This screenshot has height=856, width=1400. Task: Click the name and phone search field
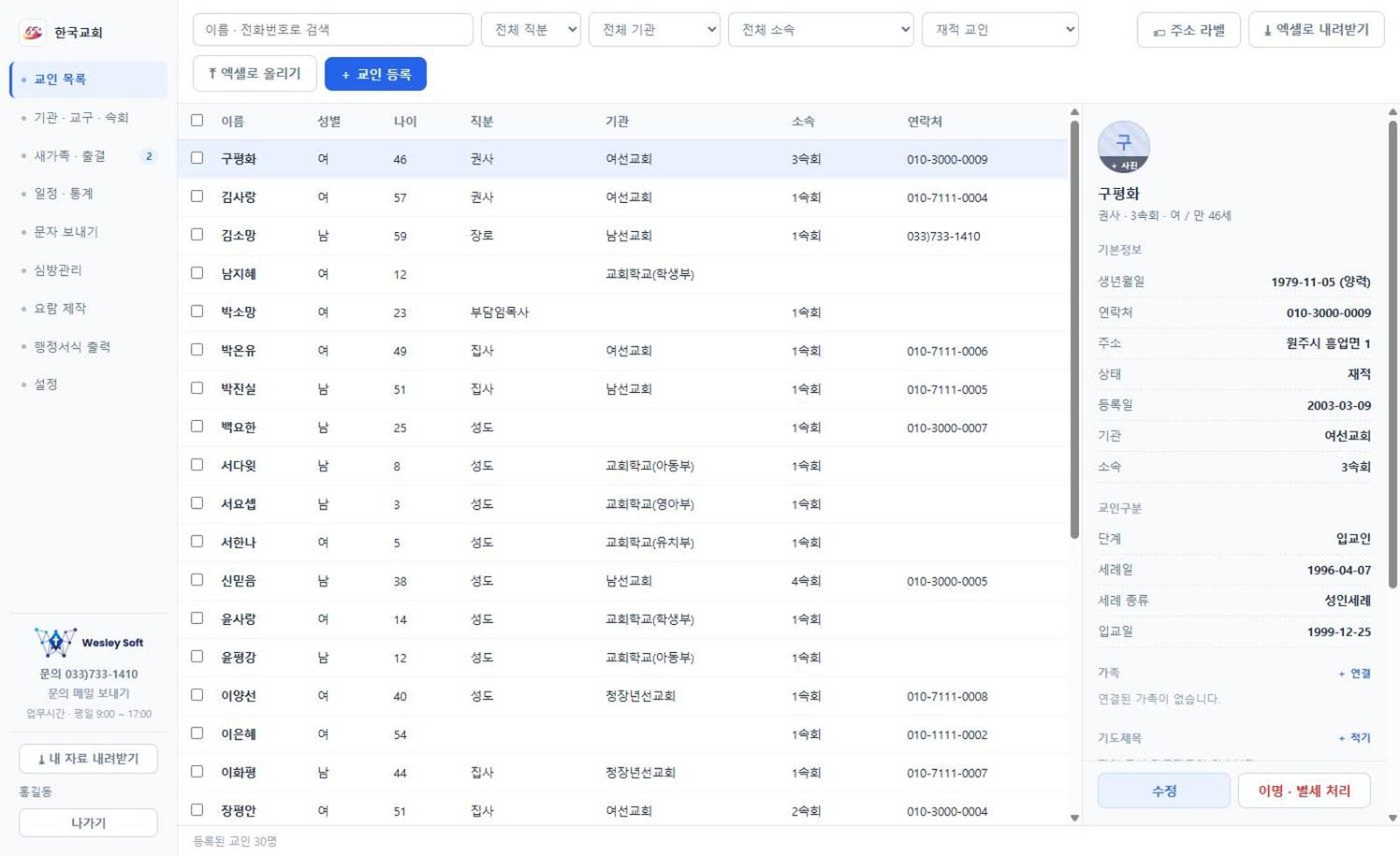click(x=332, y=30)
